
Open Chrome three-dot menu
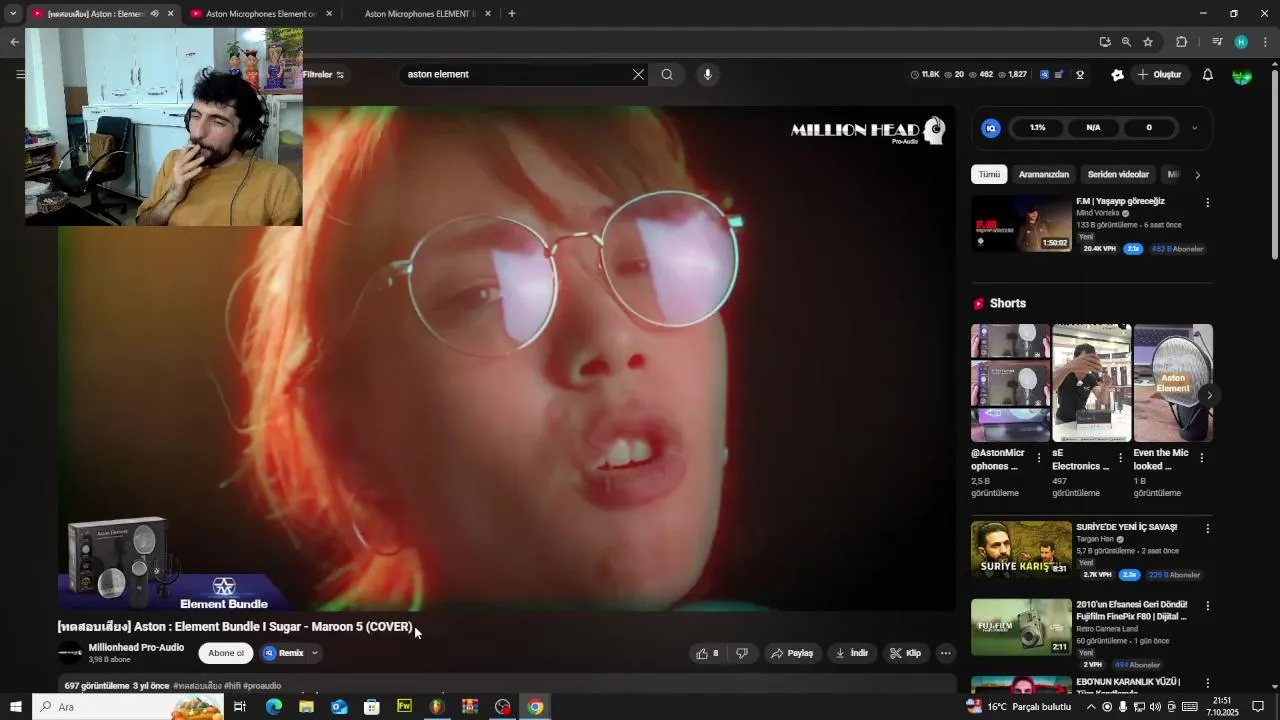[x=1265, y=42]
